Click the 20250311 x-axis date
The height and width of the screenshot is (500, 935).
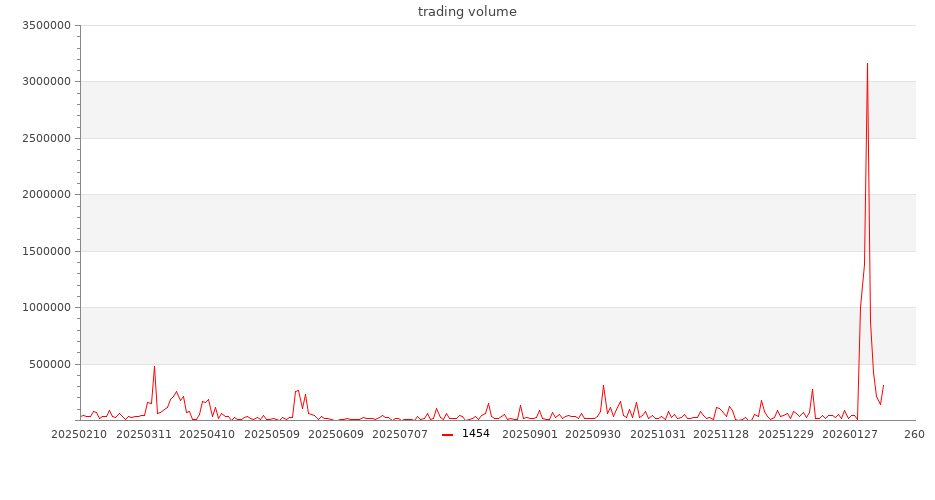coord(145,435)
